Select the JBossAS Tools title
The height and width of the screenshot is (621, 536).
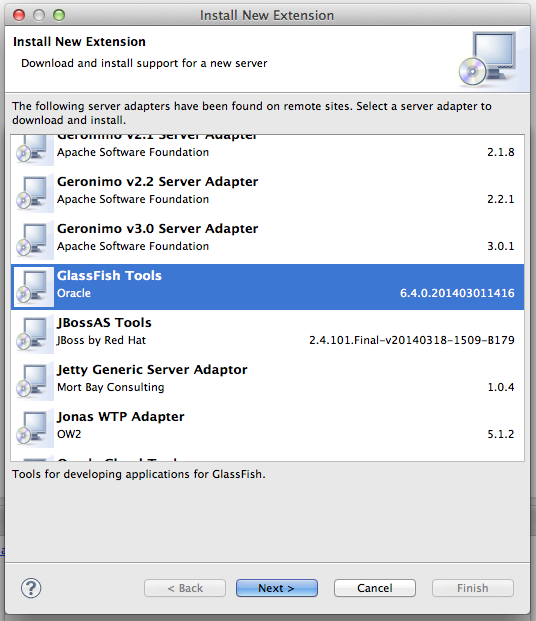click(x=104, y=323)
